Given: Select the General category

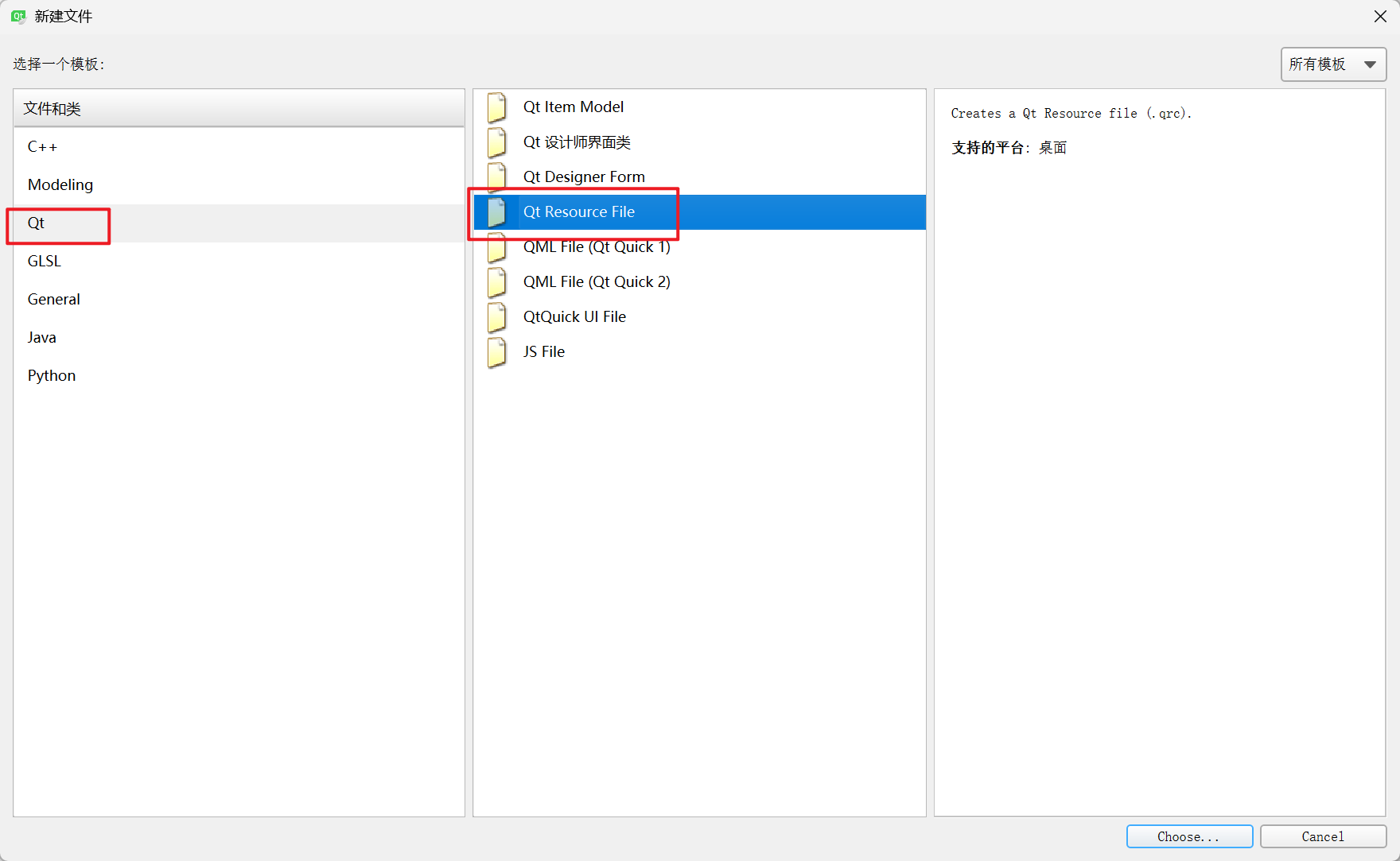Looking at the screenshot, I should pos(239,300).
